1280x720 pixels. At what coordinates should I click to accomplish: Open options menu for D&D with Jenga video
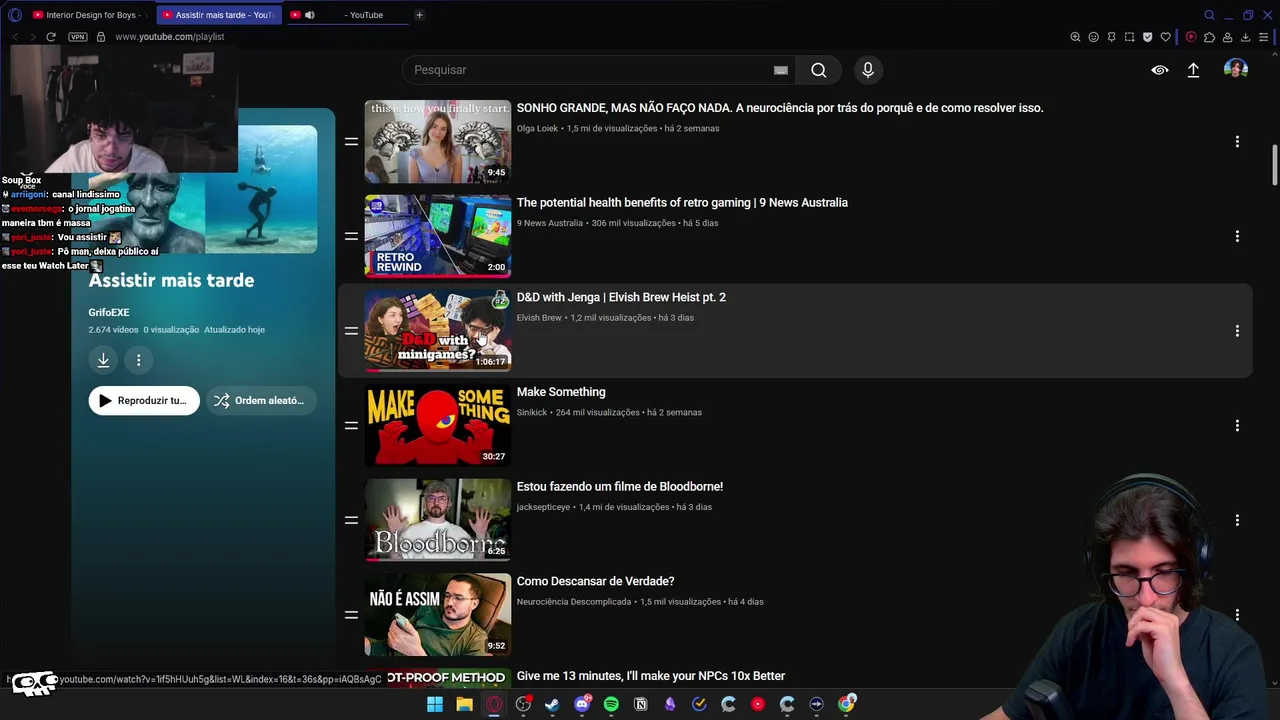click(x=1237, y=331)
